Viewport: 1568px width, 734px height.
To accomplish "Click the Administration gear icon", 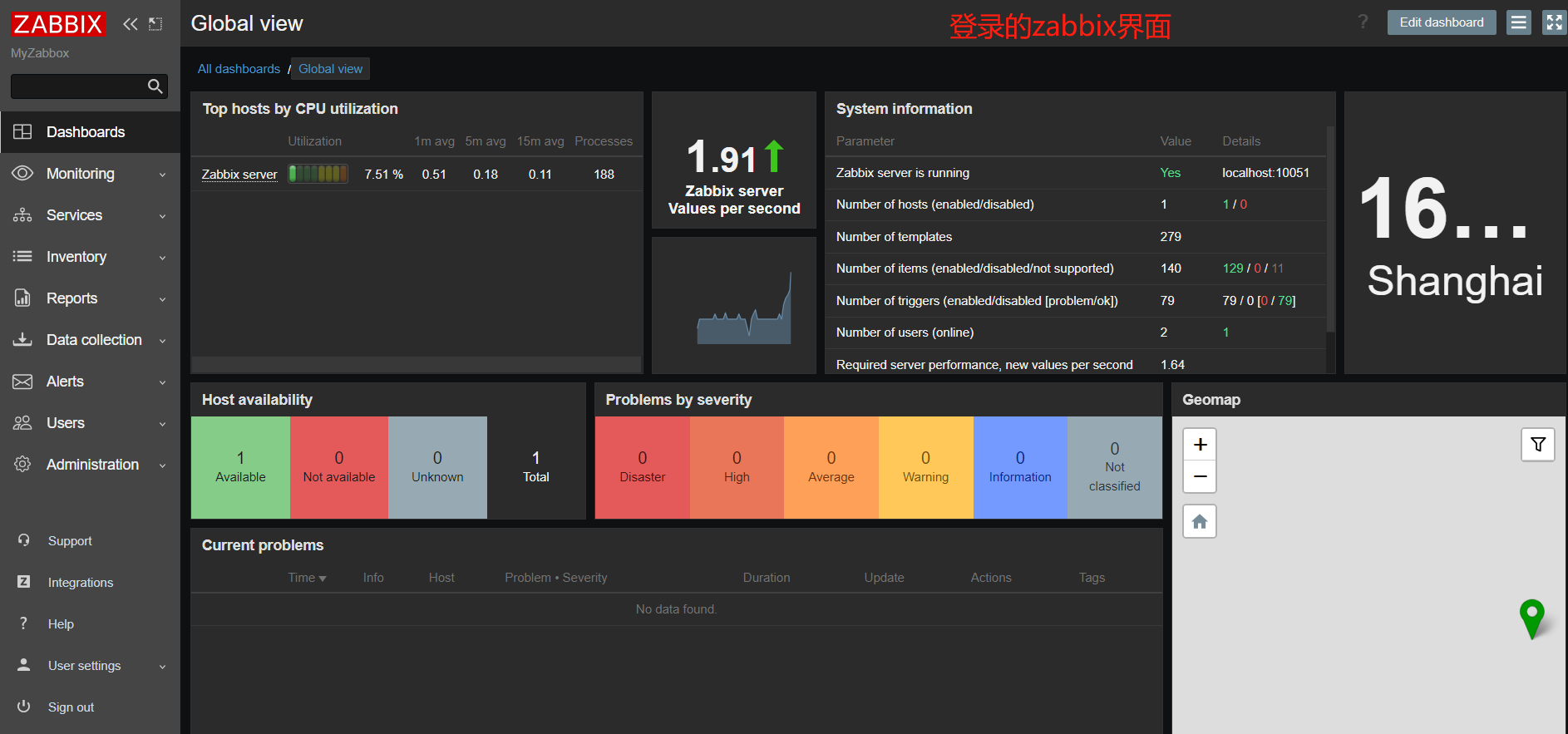I will [x=22, y=464].
